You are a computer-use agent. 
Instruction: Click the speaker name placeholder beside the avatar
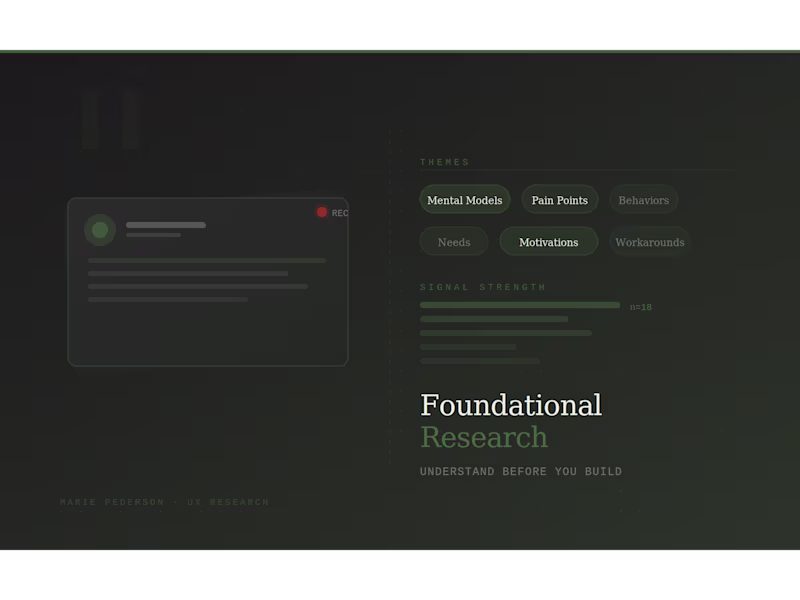(x=165, y=225)
